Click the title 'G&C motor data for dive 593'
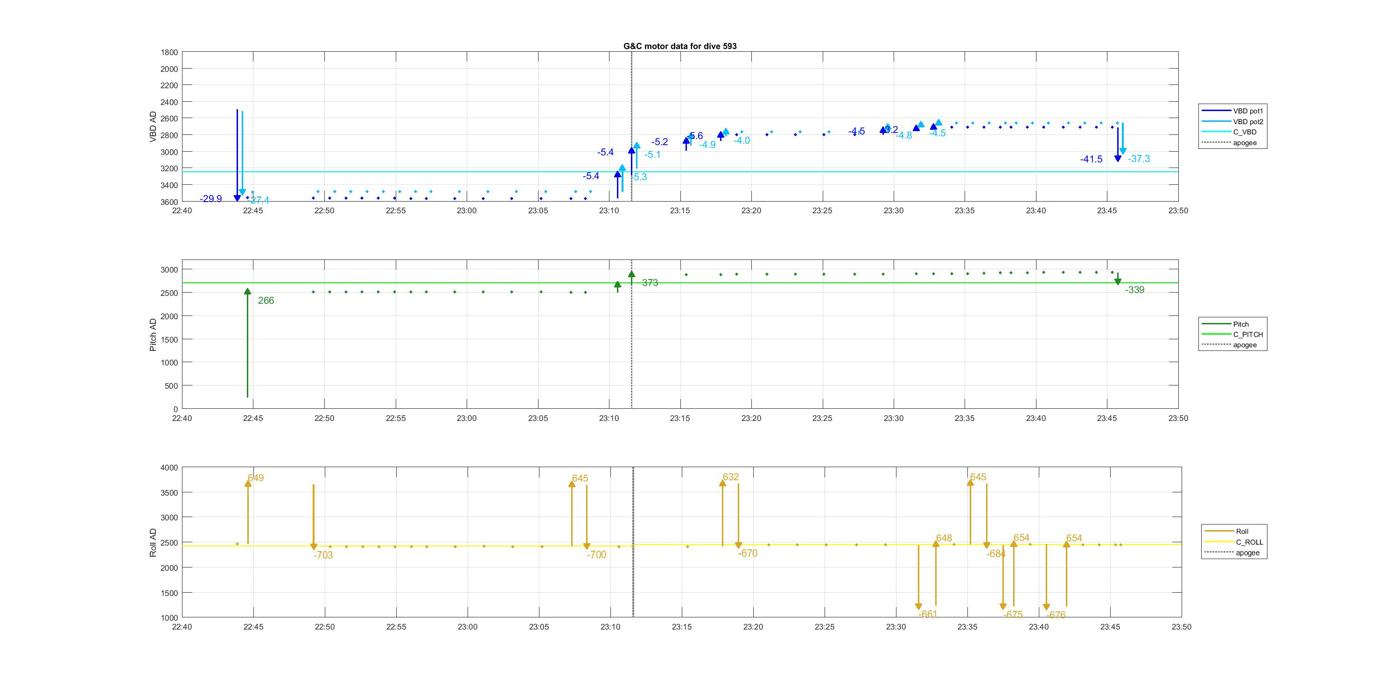 point(680,46)
